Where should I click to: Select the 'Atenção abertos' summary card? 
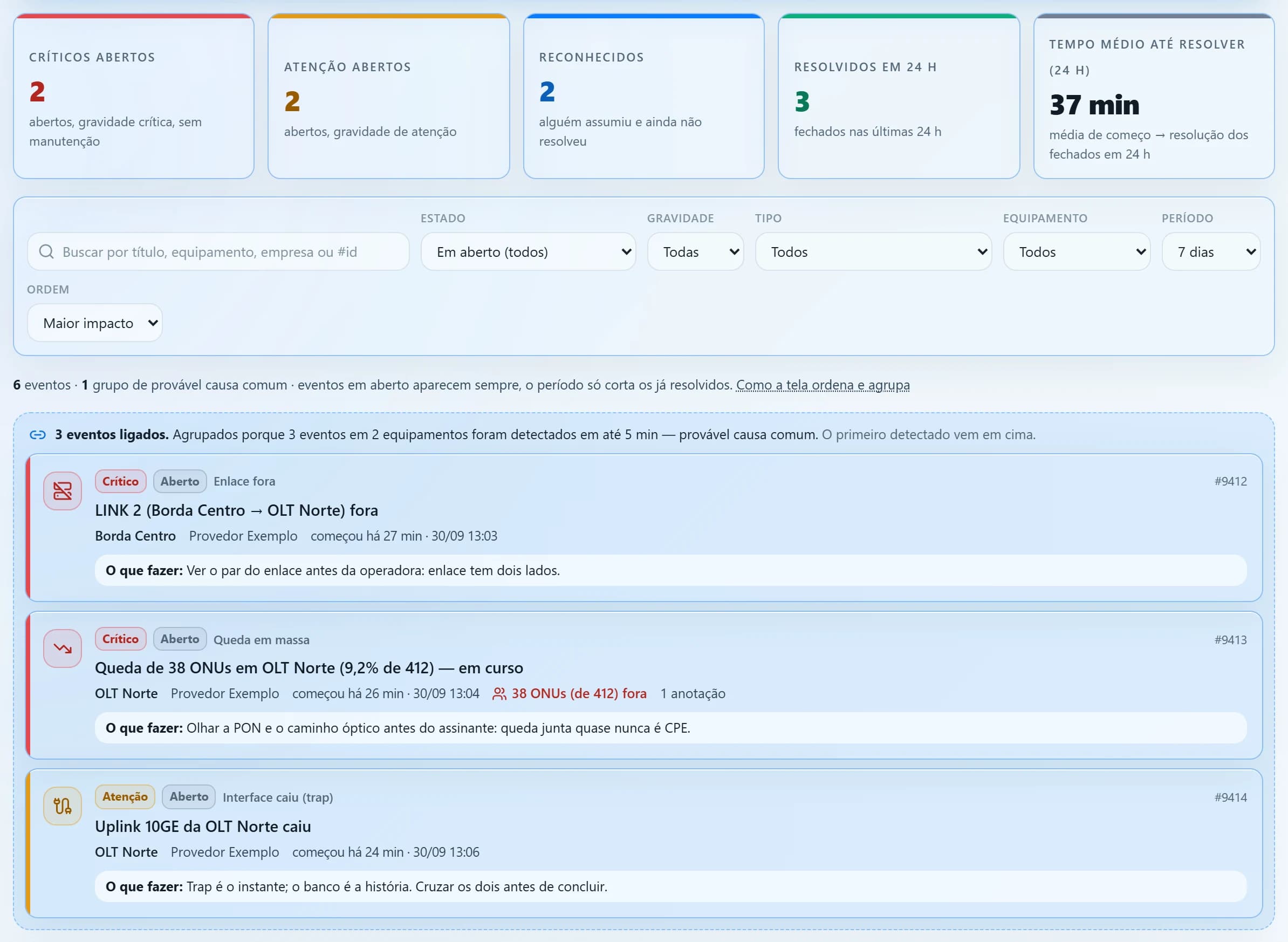389,97
